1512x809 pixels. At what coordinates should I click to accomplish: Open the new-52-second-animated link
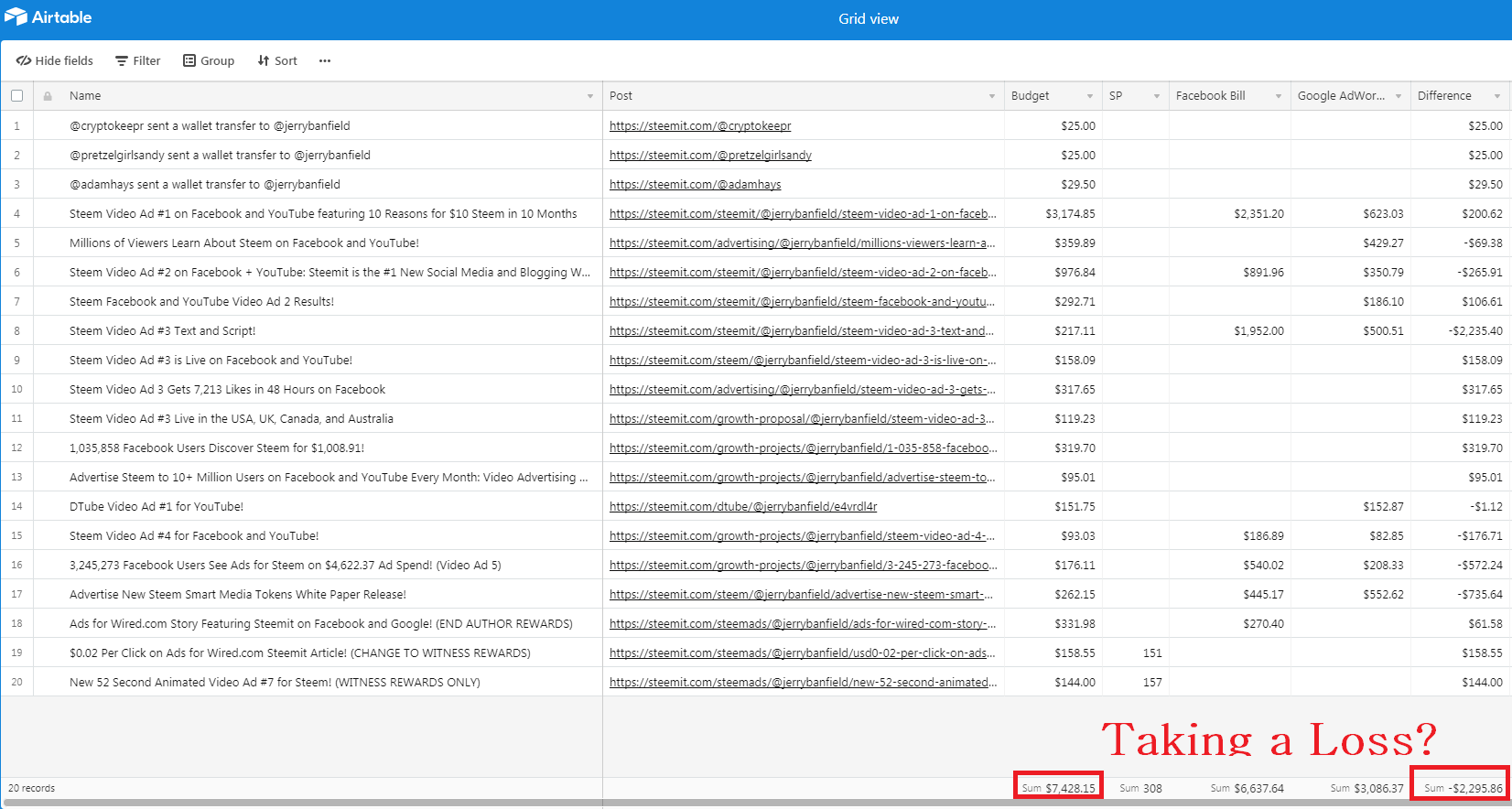click(803, 682)
